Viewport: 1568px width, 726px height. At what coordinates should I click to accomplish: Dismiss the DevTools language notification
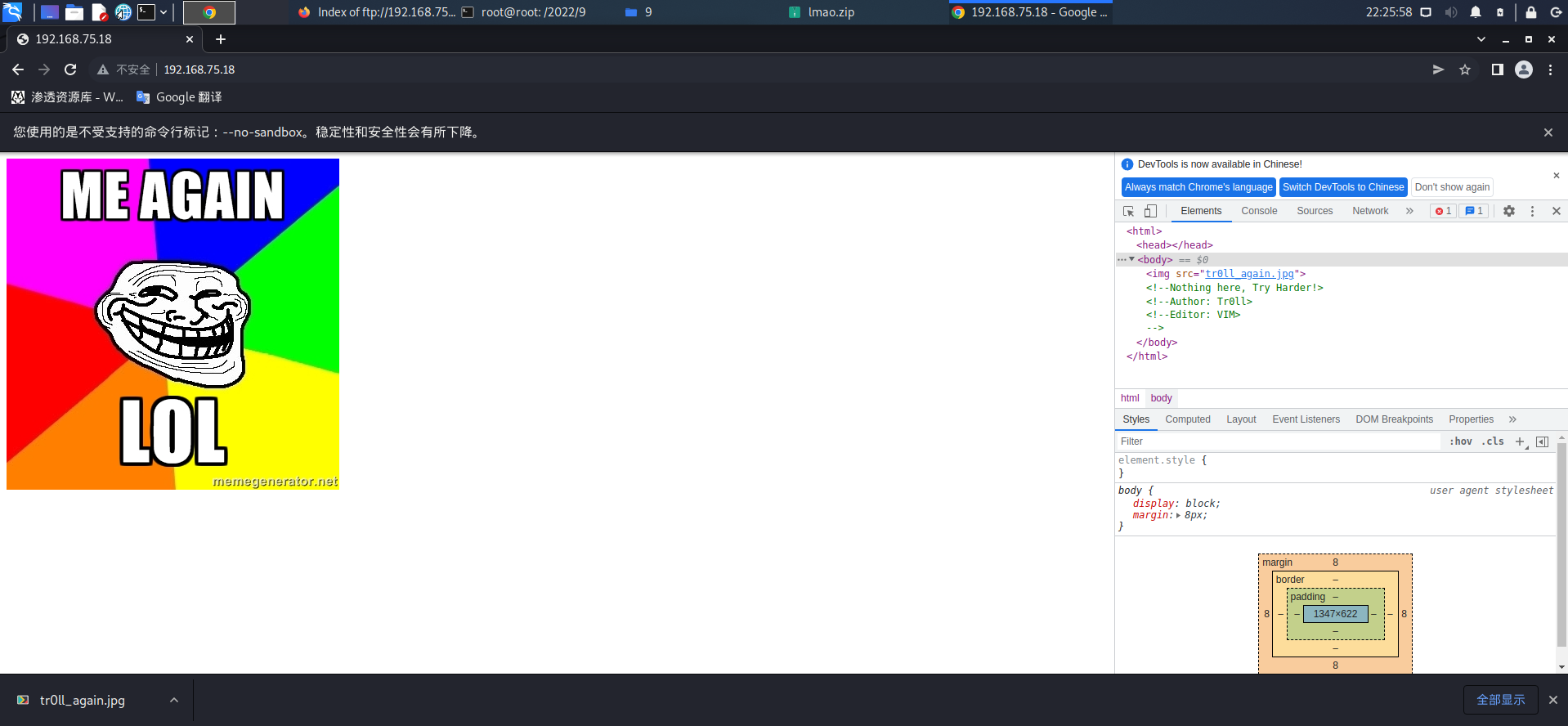(1556, 176)
